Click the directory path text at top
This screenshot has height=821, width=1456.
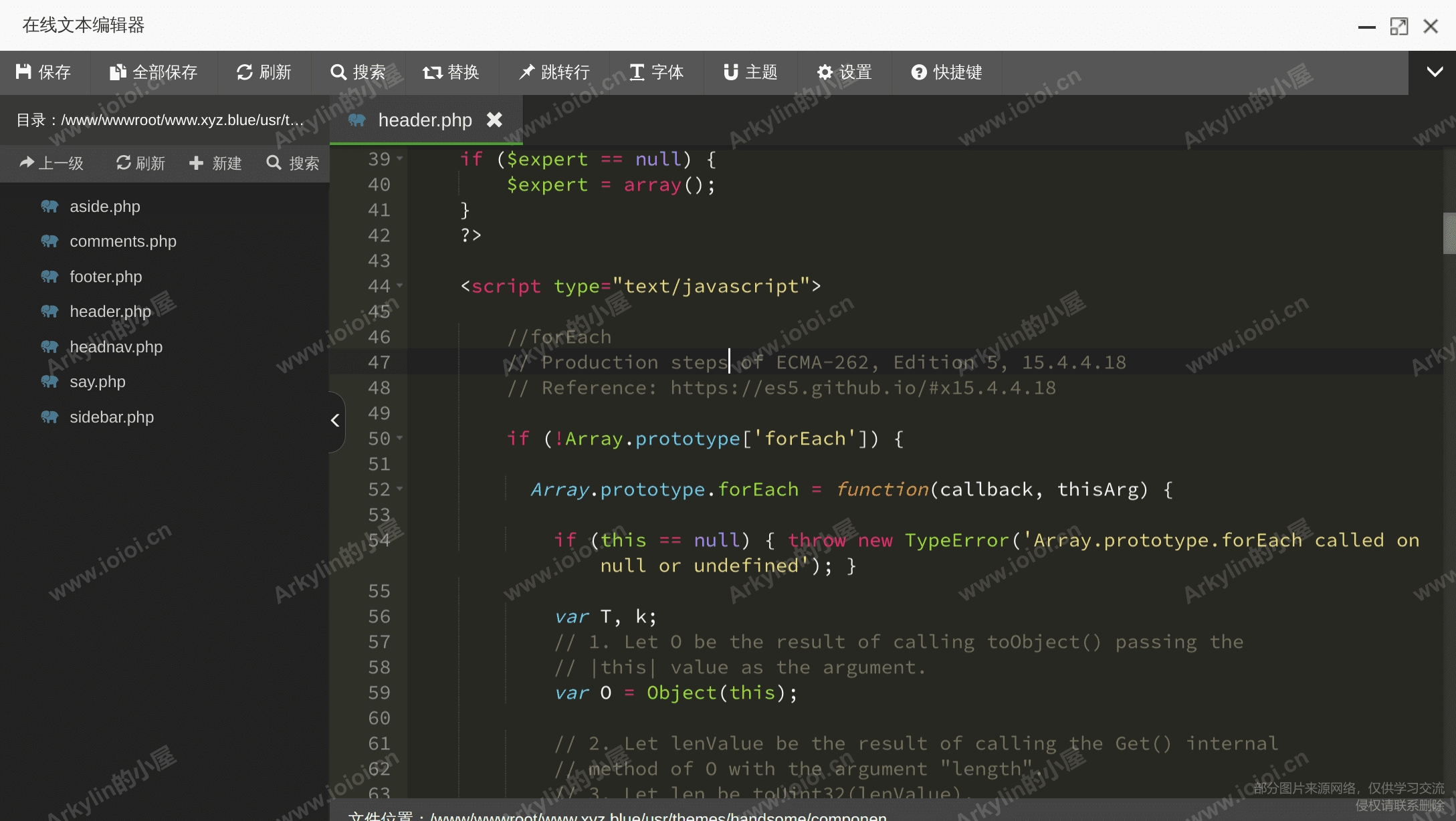pos(161,120)
